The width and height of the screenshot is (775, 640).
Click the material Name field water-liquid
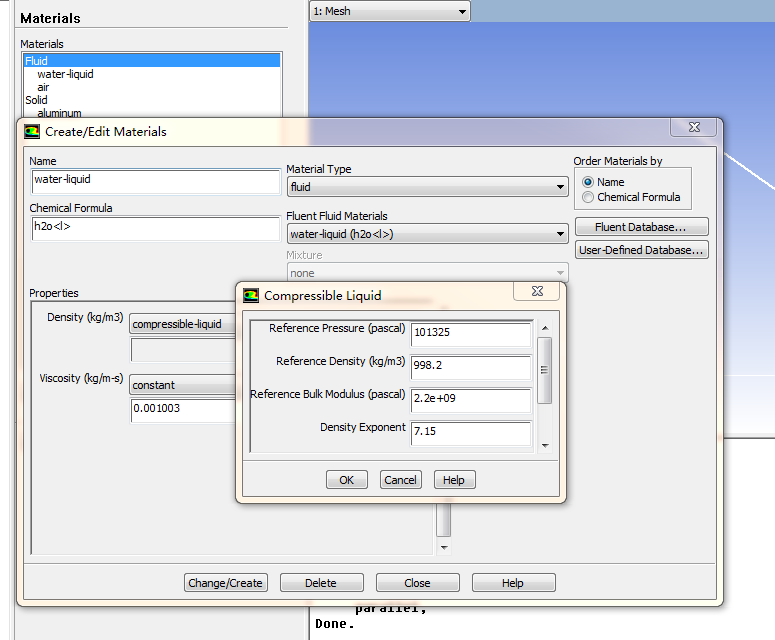pos(156,181)
